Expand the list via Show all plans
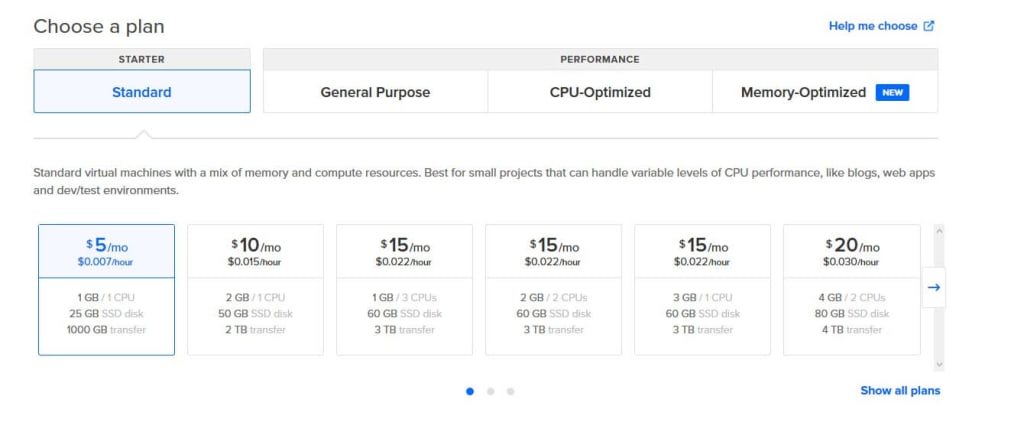This screenshot has width=1024, height=435. 900,390
